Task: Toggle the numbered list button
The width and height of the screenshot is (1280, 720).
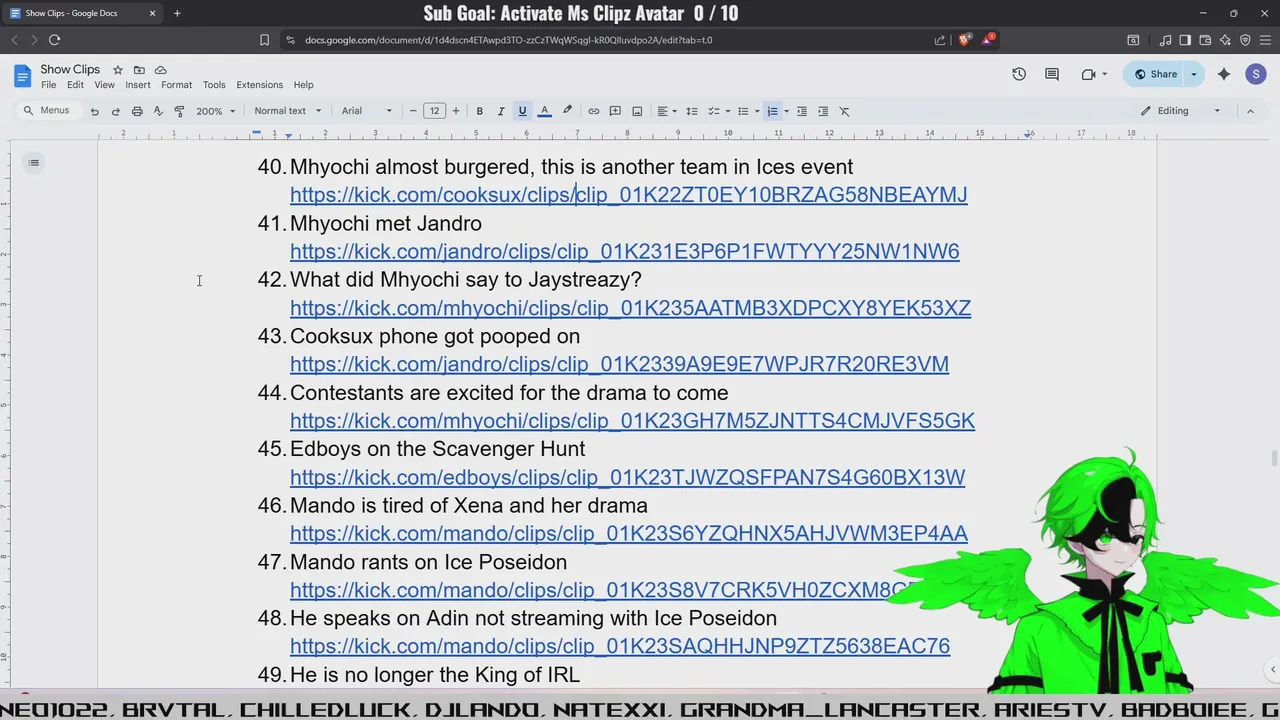Action: click(772, 111)
